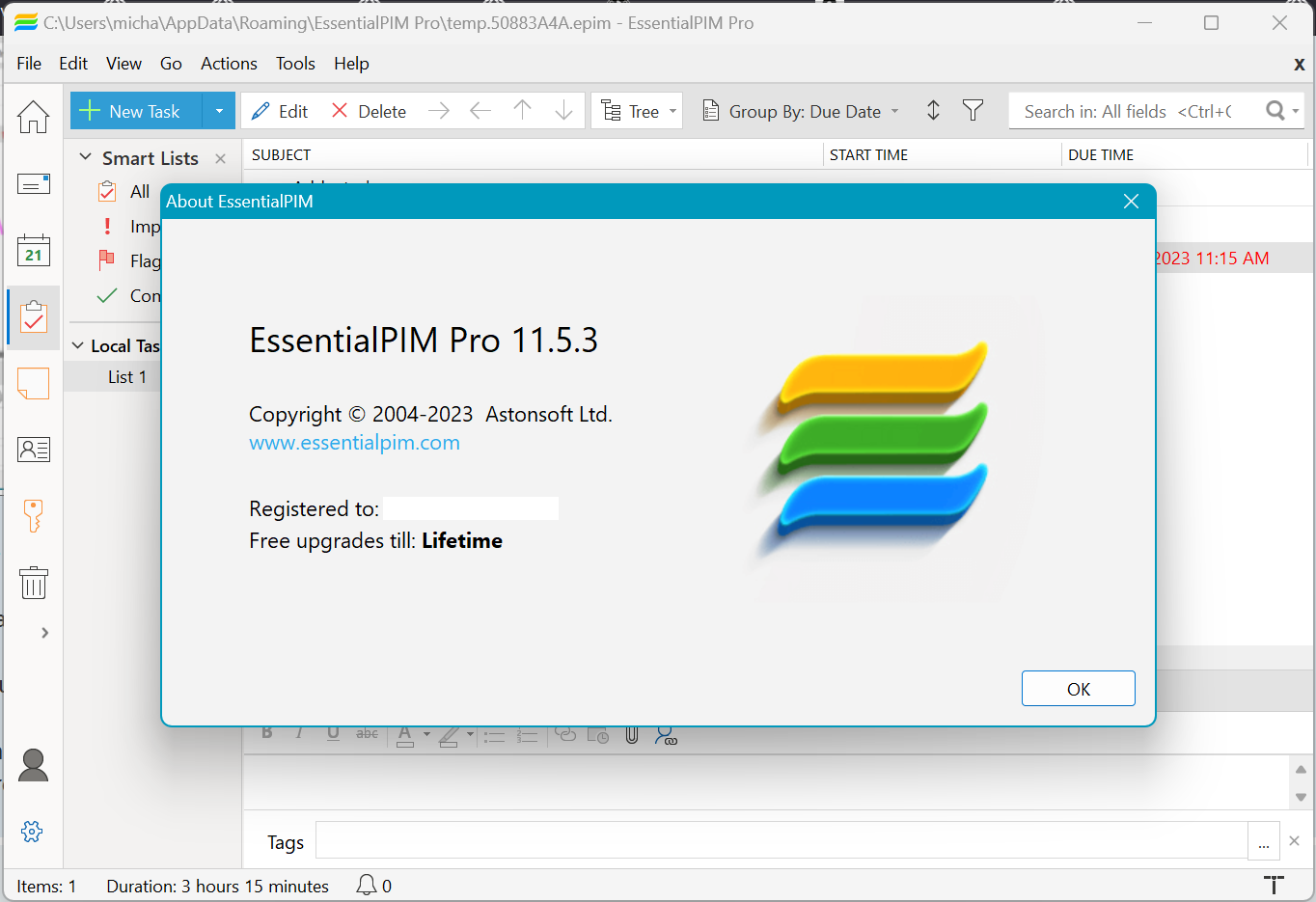Open the View menu
The width and height of the screenshot is (1316, 902).
point(123,64)
